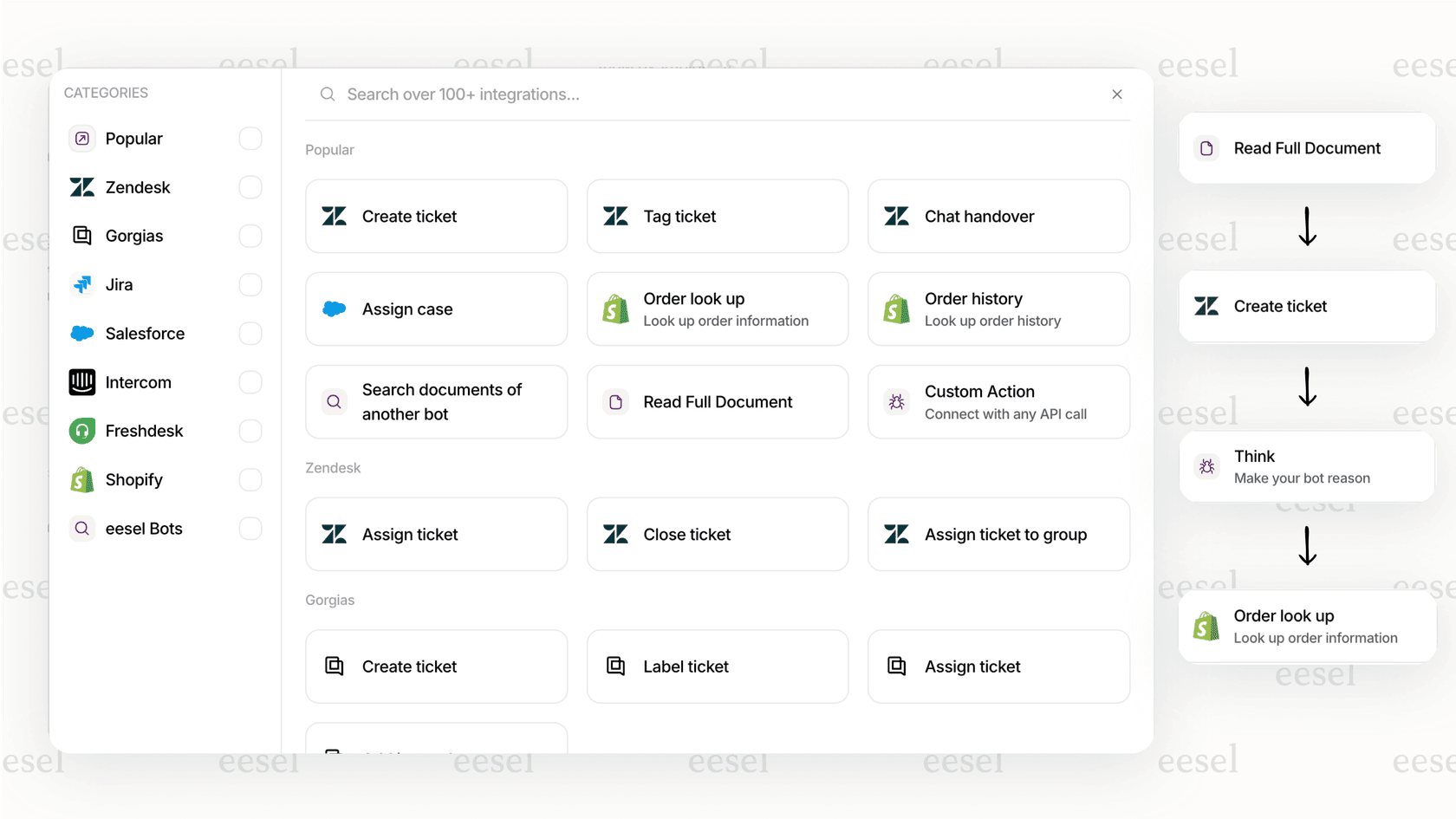This screenshot has width=1456, height=819.
Task: Click the Jira icon in the Categories list
Action: click(81, 284)
